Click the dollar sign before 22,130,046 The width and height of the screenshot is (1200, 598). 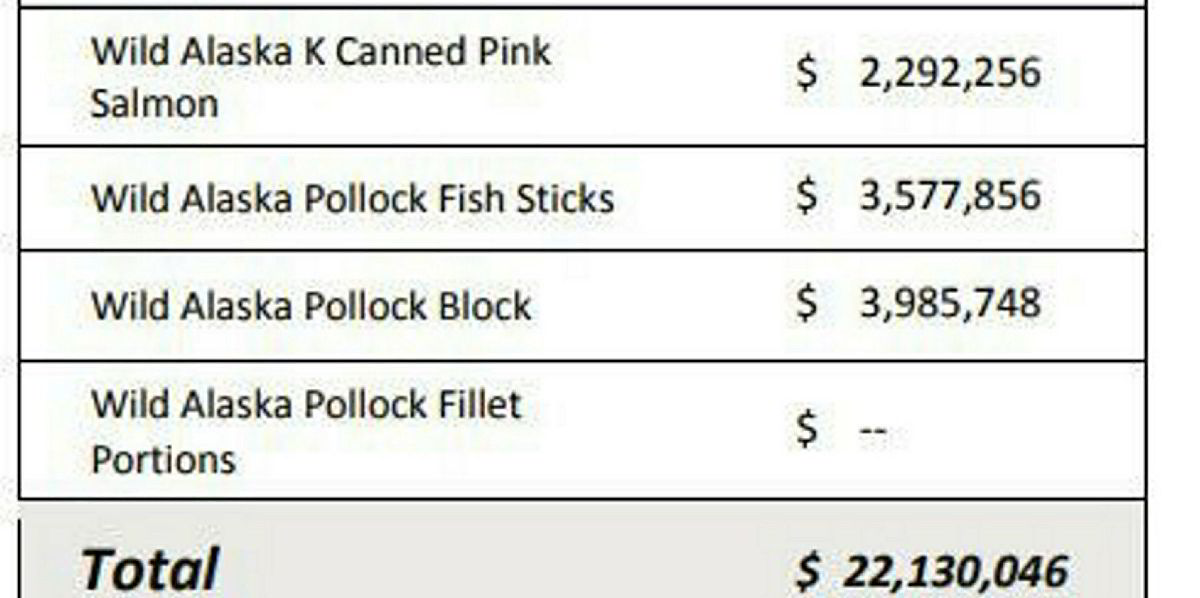(808, 571)
